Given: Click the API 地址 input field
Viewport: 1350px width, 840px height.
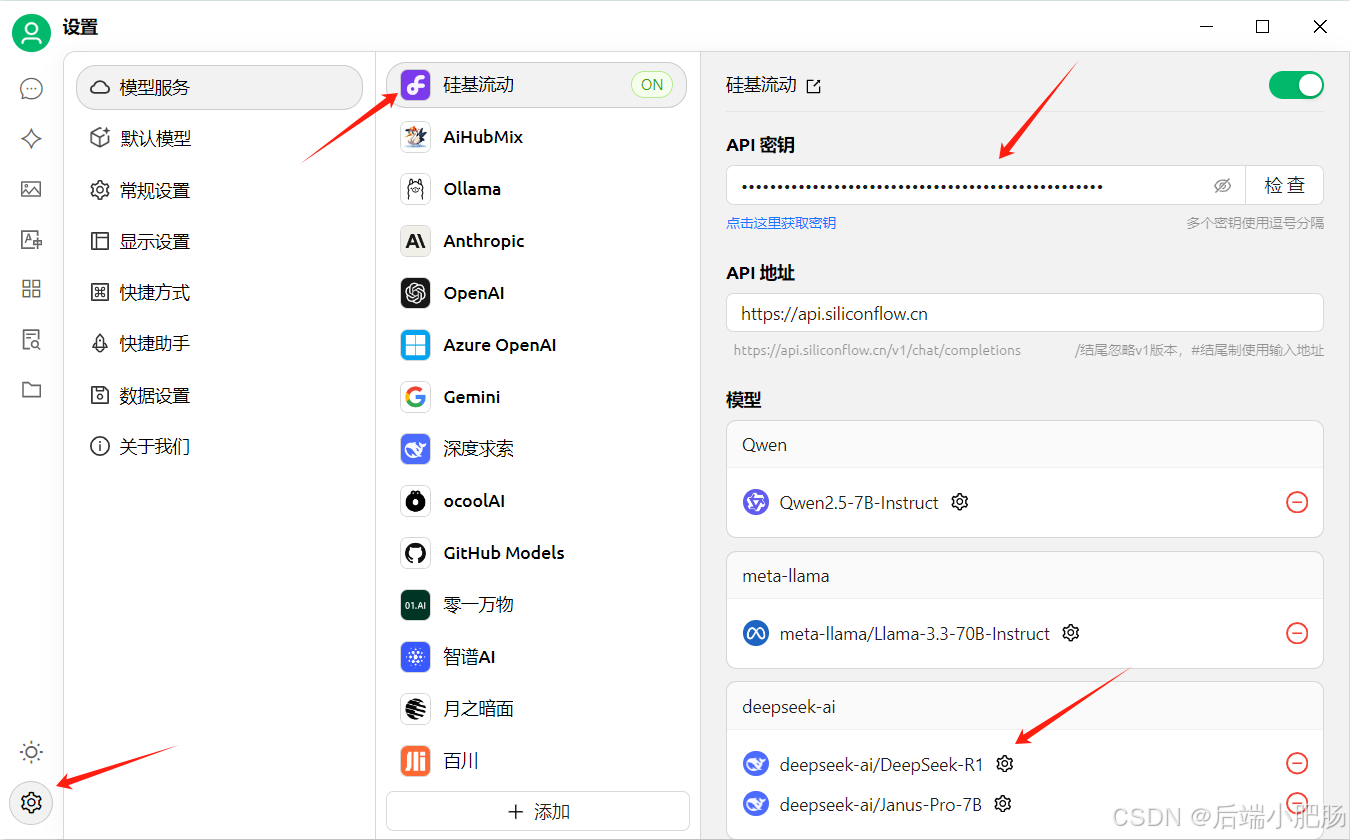Looking at the screenshot, I should pos(1024,313).
